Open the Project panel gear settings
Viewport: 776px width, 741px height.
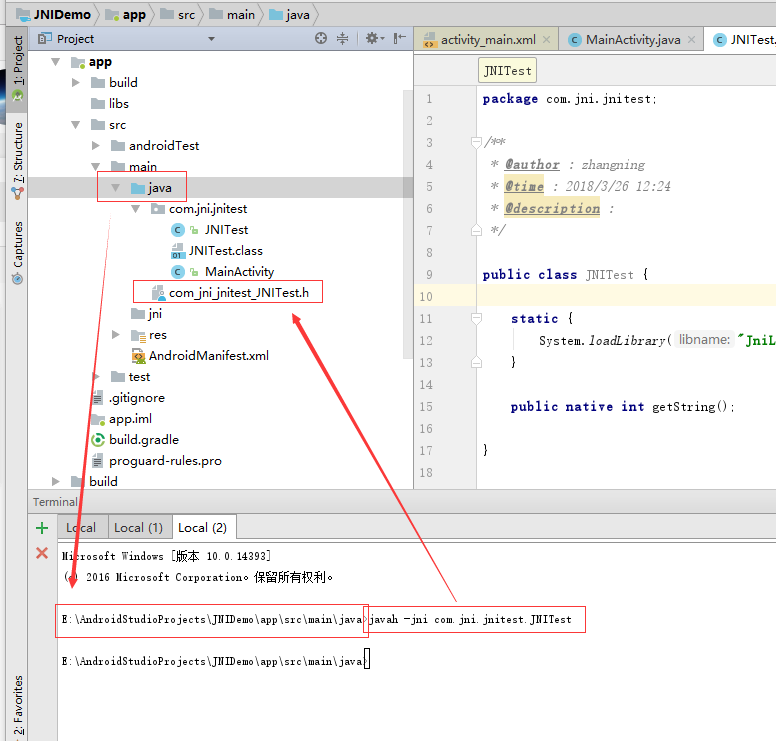tap(375, 39)
